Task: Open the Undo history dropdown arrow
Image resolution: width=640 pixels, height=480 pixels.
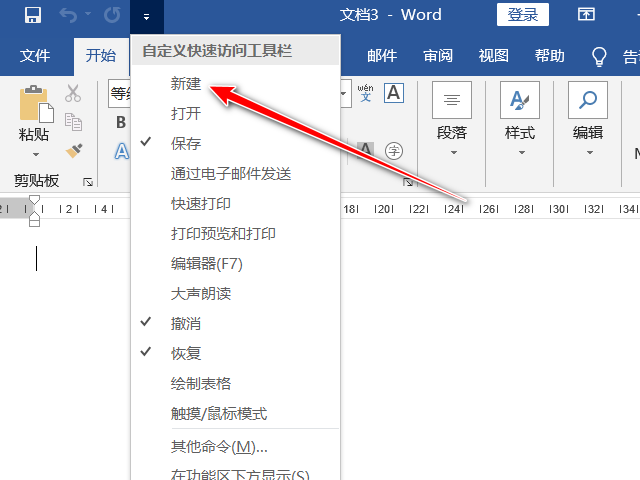Action: click(88, 14)
